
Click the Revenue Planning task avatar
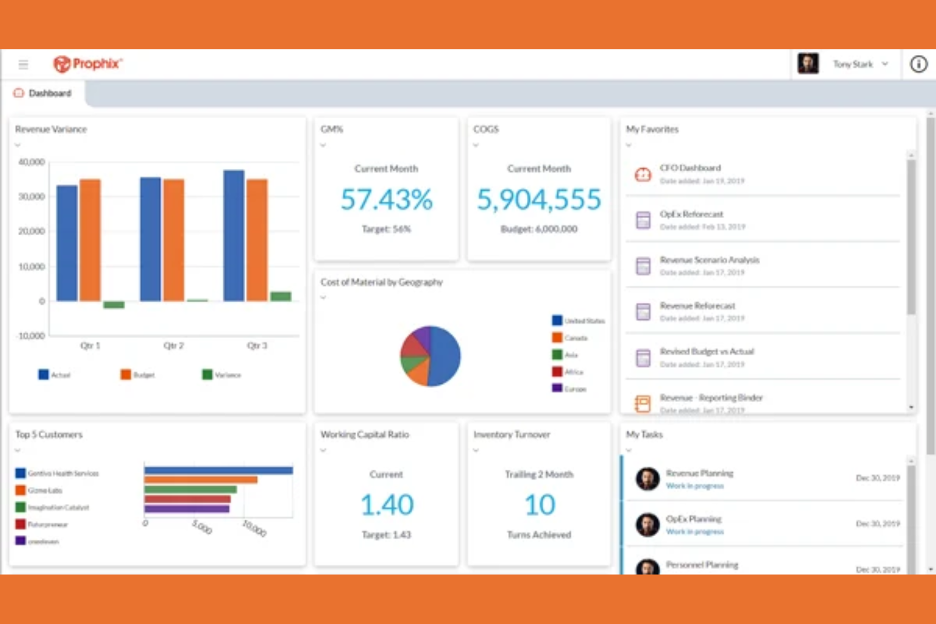[x=647, y=478]
